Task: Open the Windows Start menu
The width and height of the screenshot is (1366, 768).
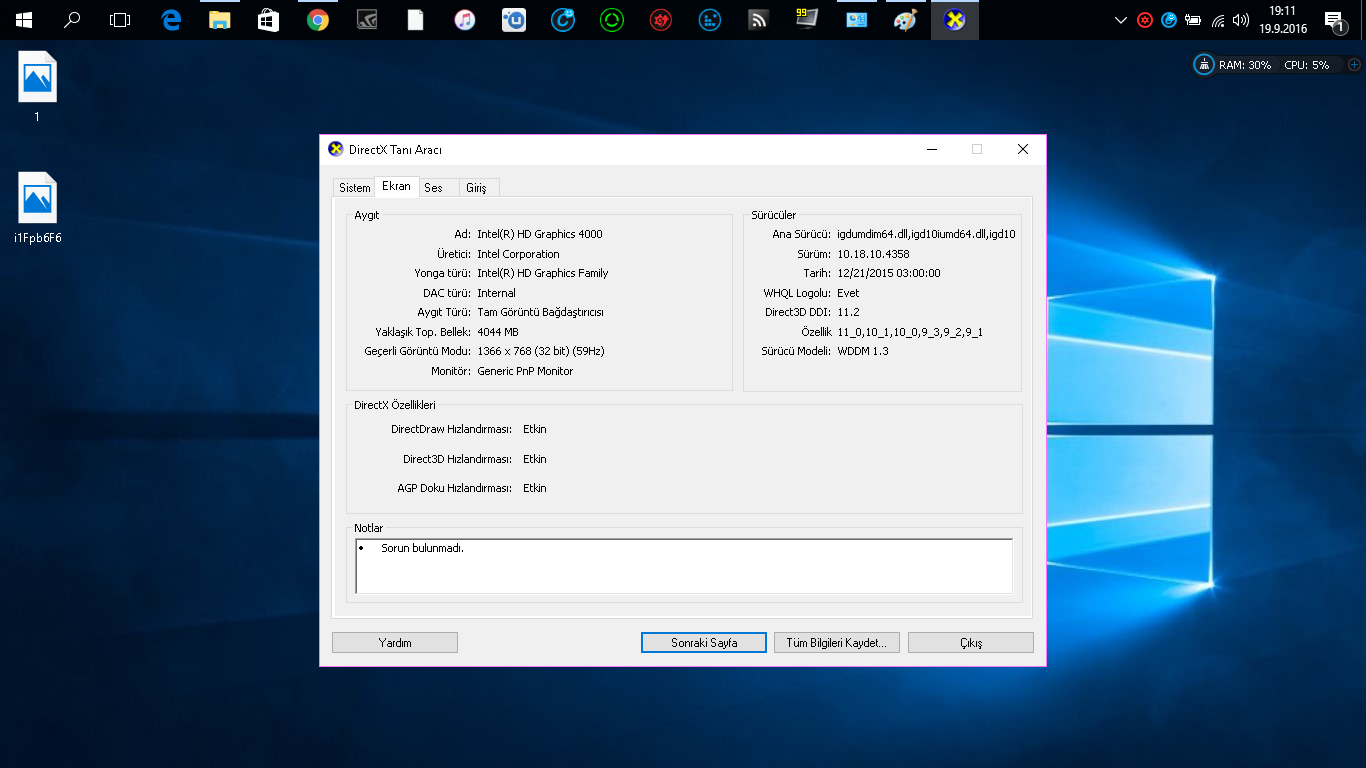Action: [x=23, y=20]
